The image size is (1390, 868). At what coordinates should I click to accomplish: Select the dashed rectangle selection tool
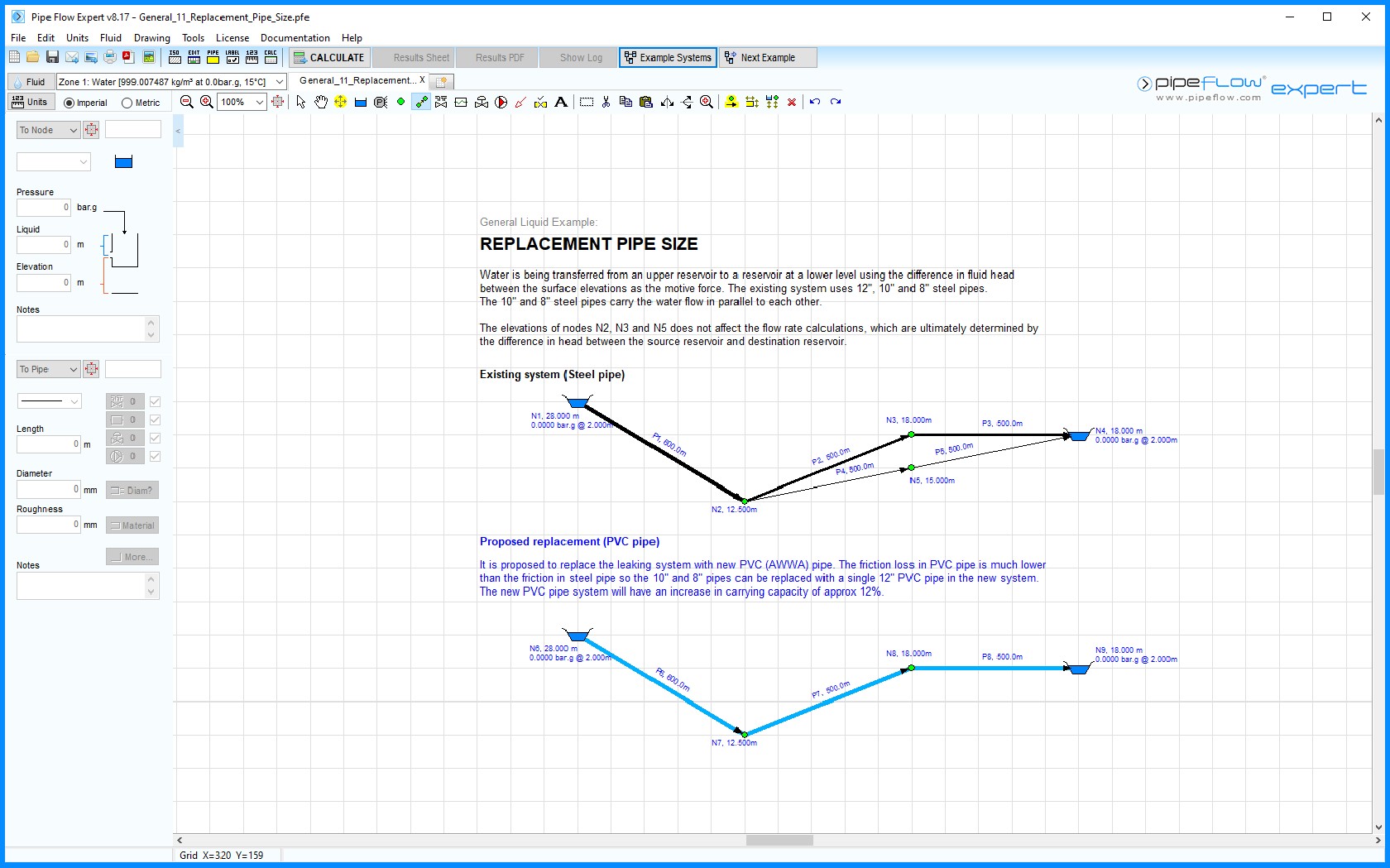pyautogui.click(x=587, y=102)
